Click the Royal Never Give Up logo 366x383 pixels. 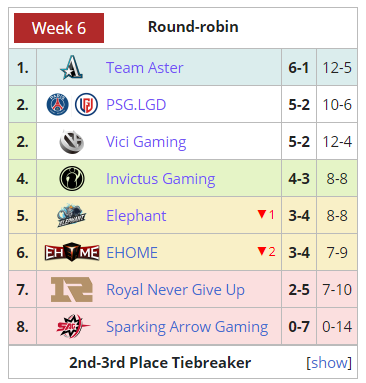[x=72, y=289]
